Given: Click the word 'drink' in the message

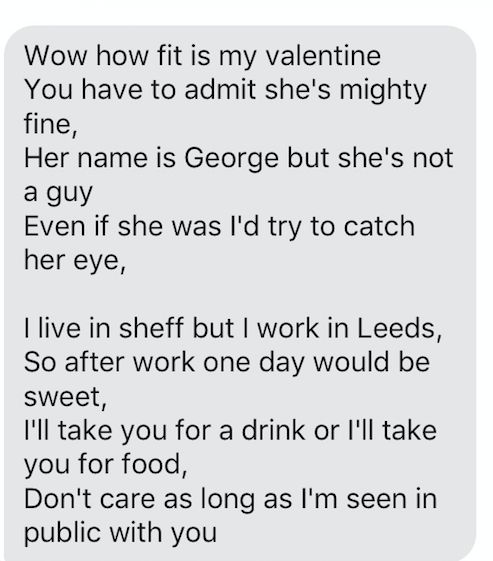Looking at the screenshot, I should coord(274,430).
